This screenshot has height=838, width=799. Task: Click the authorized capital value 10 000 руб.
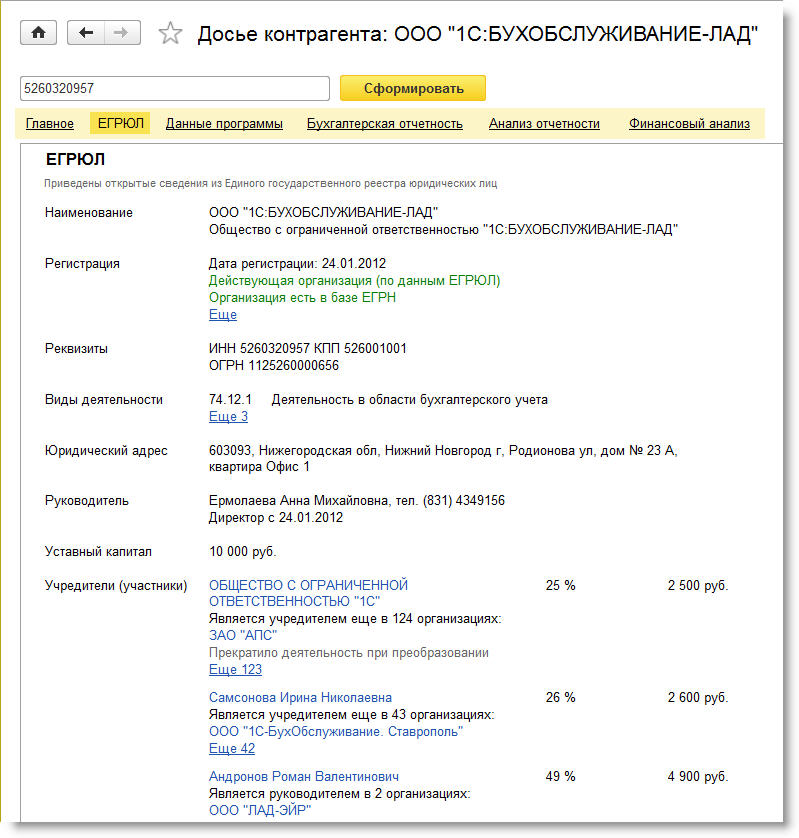243,552
